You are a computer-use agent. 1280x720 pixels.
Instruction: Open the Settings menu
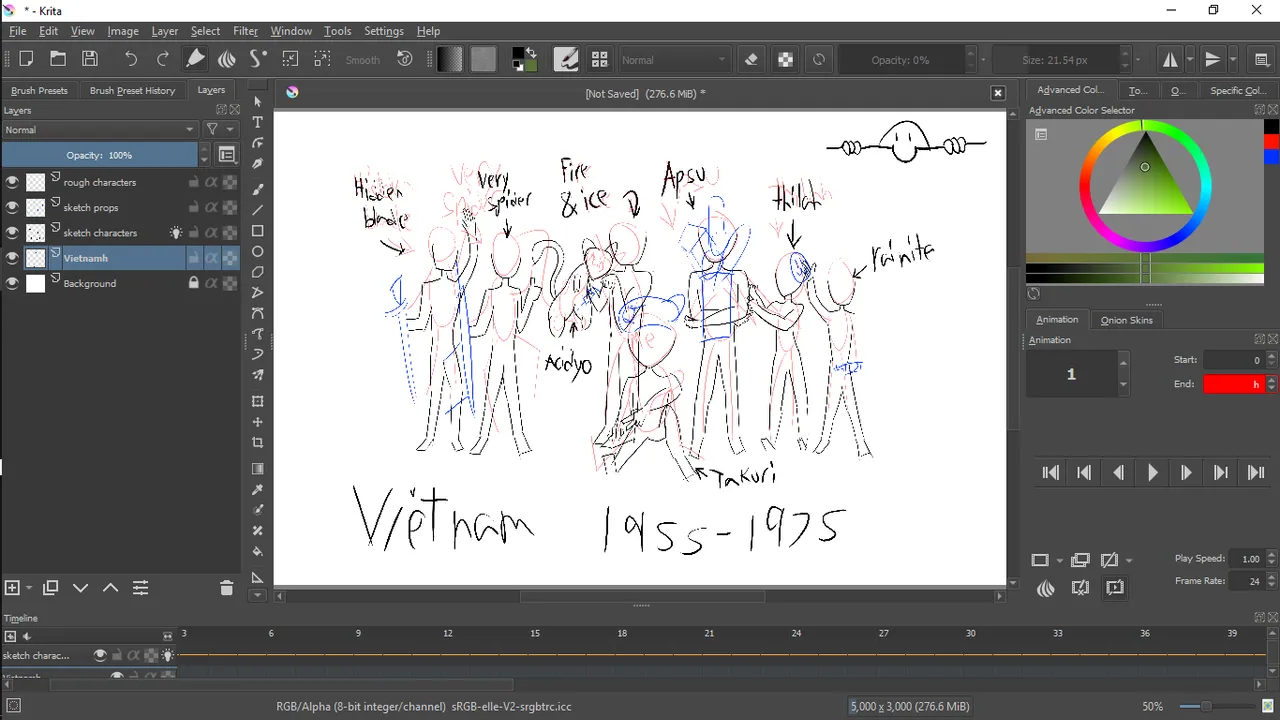click(x=384, y=31)
